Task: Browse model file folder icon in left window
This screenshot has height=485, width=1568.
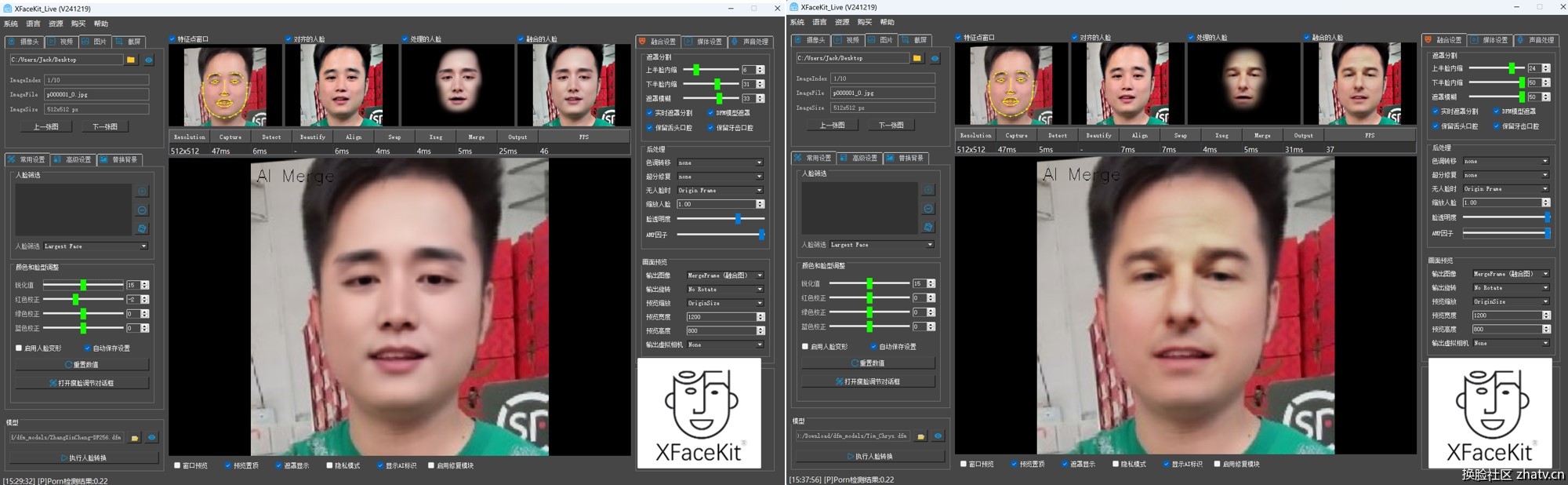Action: click(x=135, y=438)
